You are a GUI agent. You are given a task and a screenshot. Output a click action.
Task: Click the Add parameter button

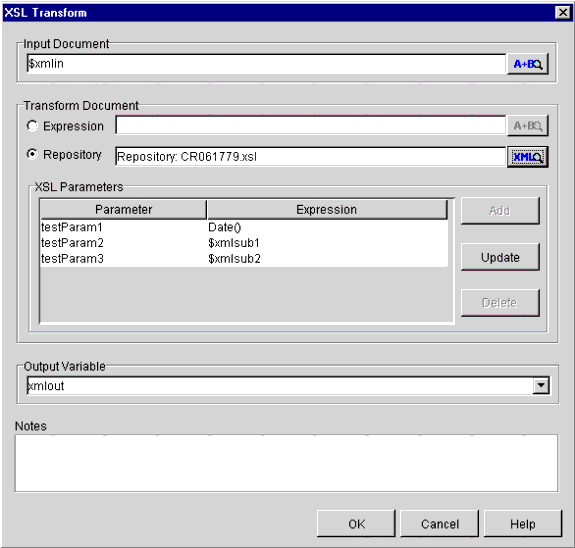(500, 211)
